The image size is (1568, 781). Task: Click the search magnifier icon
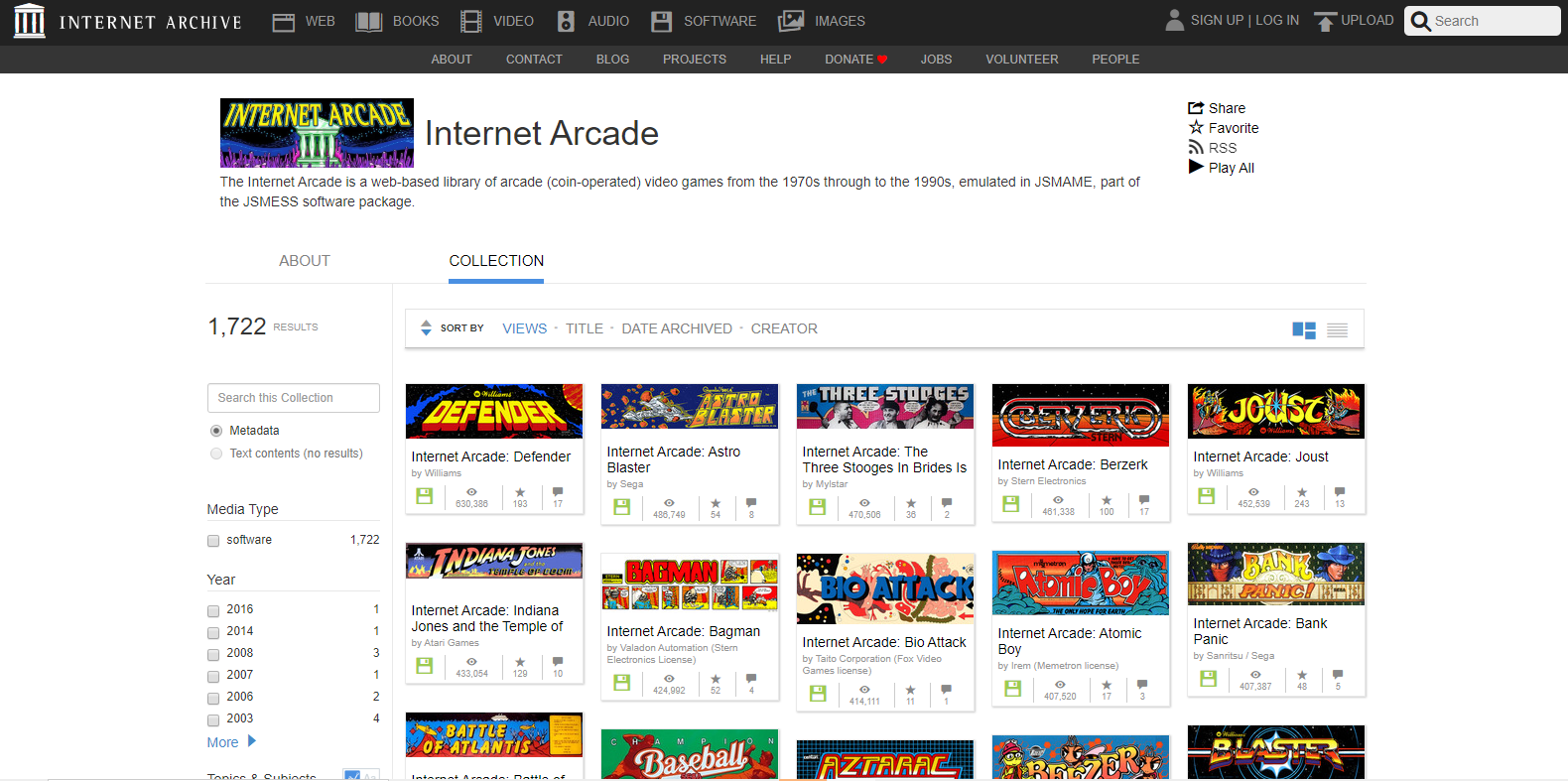click(x=1421, y=21)
